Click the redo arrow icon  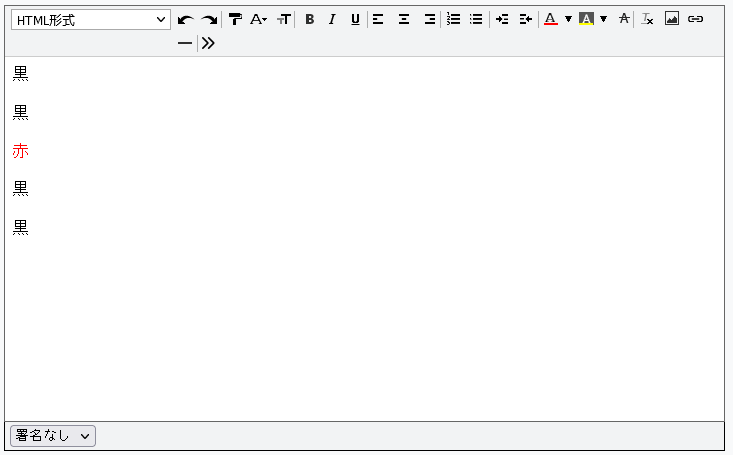[209, 19]
